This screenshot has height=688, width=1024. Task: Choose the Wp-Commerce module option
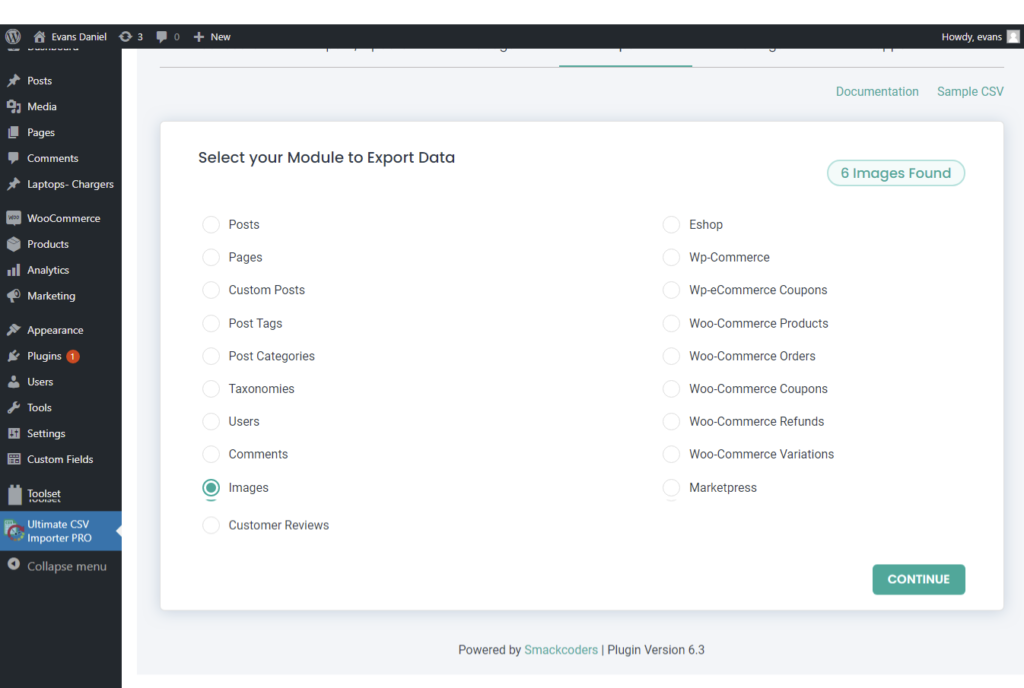[x=671, y=257]
